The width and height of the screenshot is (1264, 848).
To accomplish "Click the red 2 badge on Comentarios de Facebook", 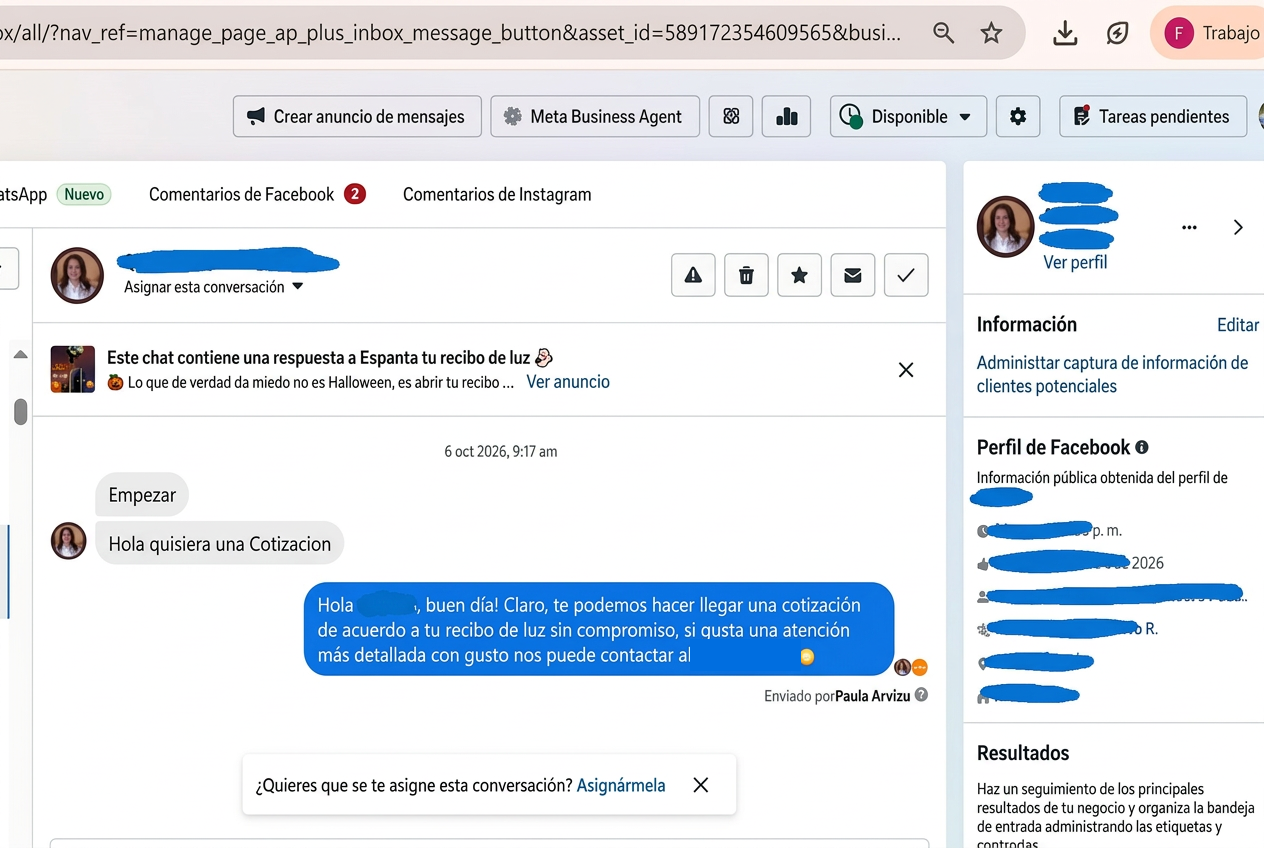I will click(x=355, y=194).
